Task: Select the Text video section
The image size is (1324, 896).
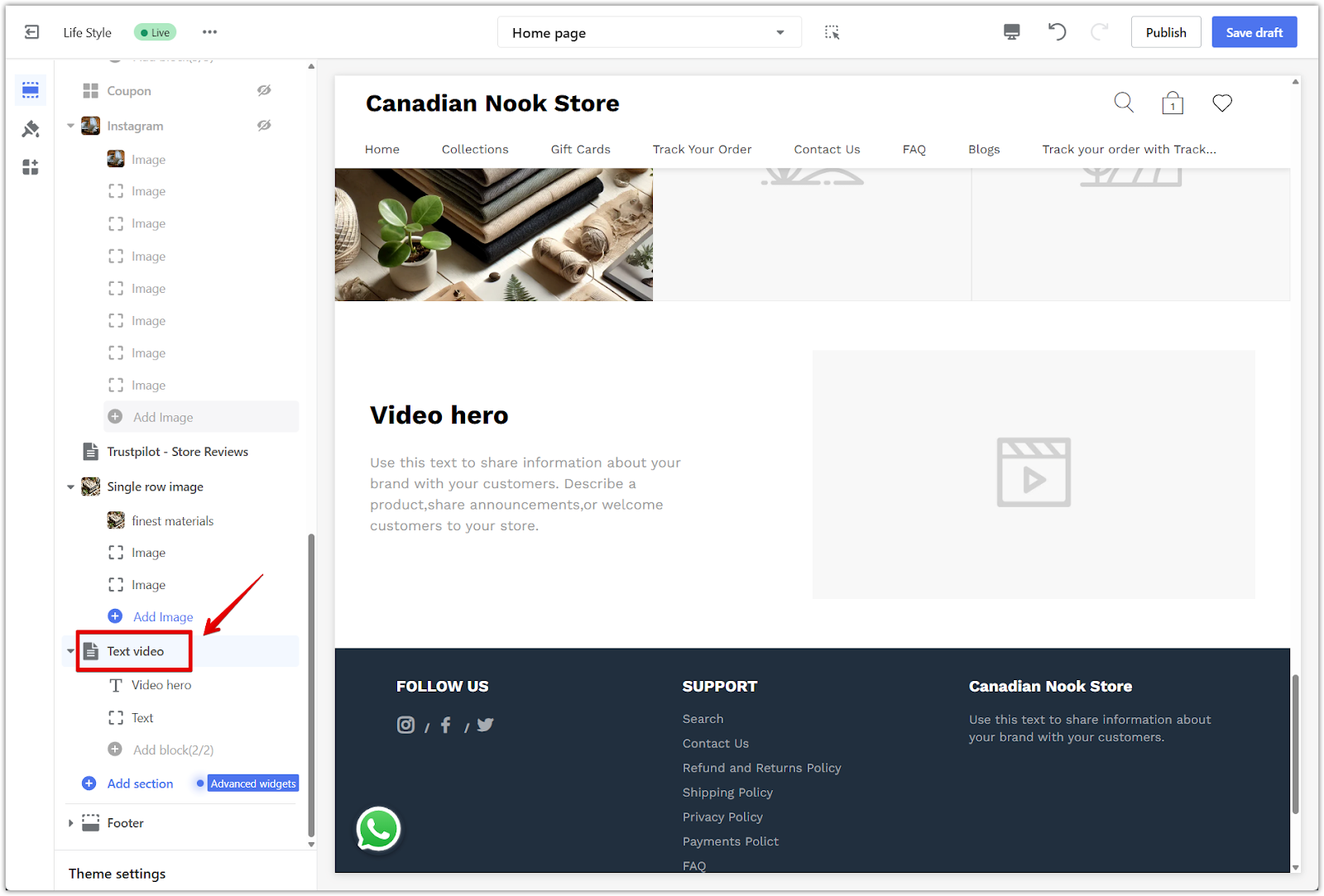Action: (x=136, y=652)
